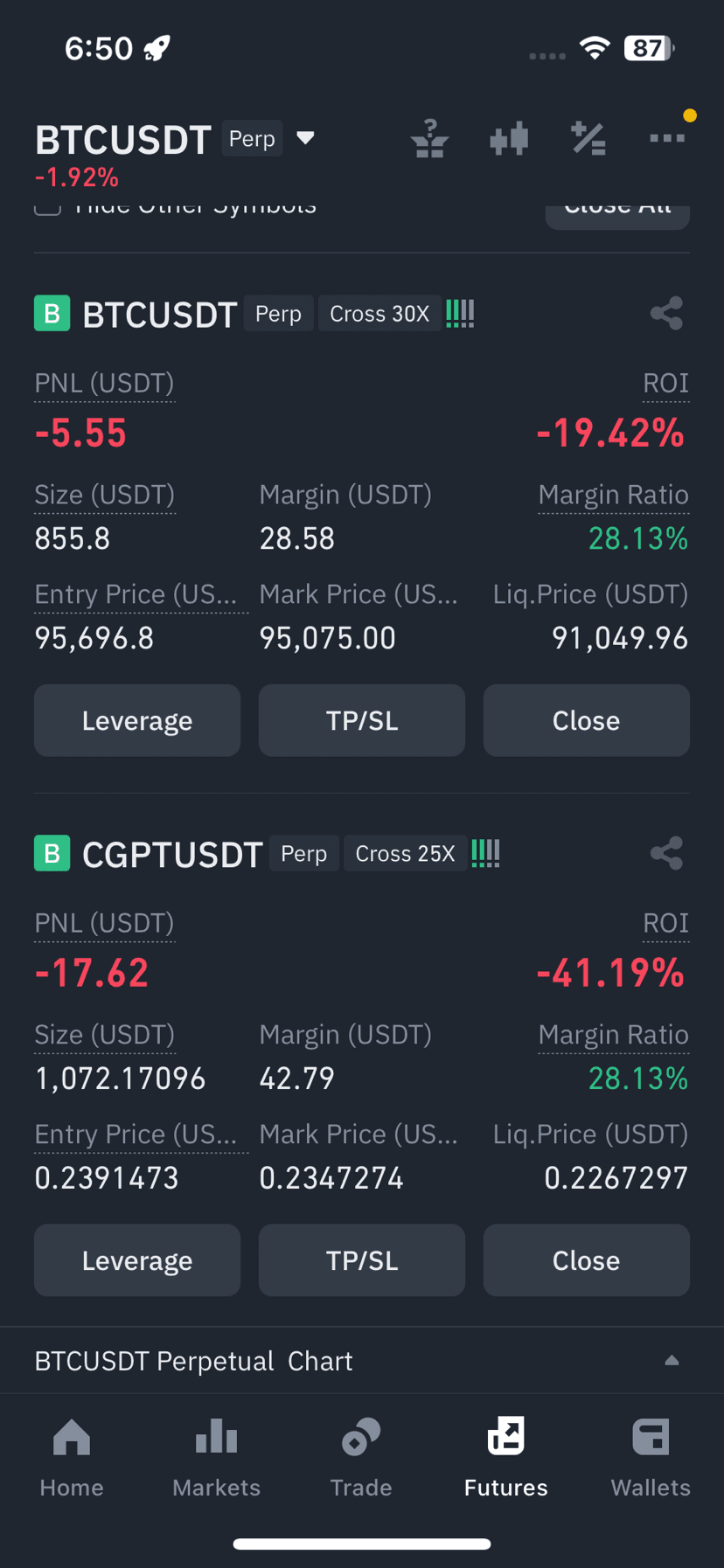Tap the CGPTUSDT ADL indicator bars
This screenshot has width=724, height=1568.
[x=485, y=854]
